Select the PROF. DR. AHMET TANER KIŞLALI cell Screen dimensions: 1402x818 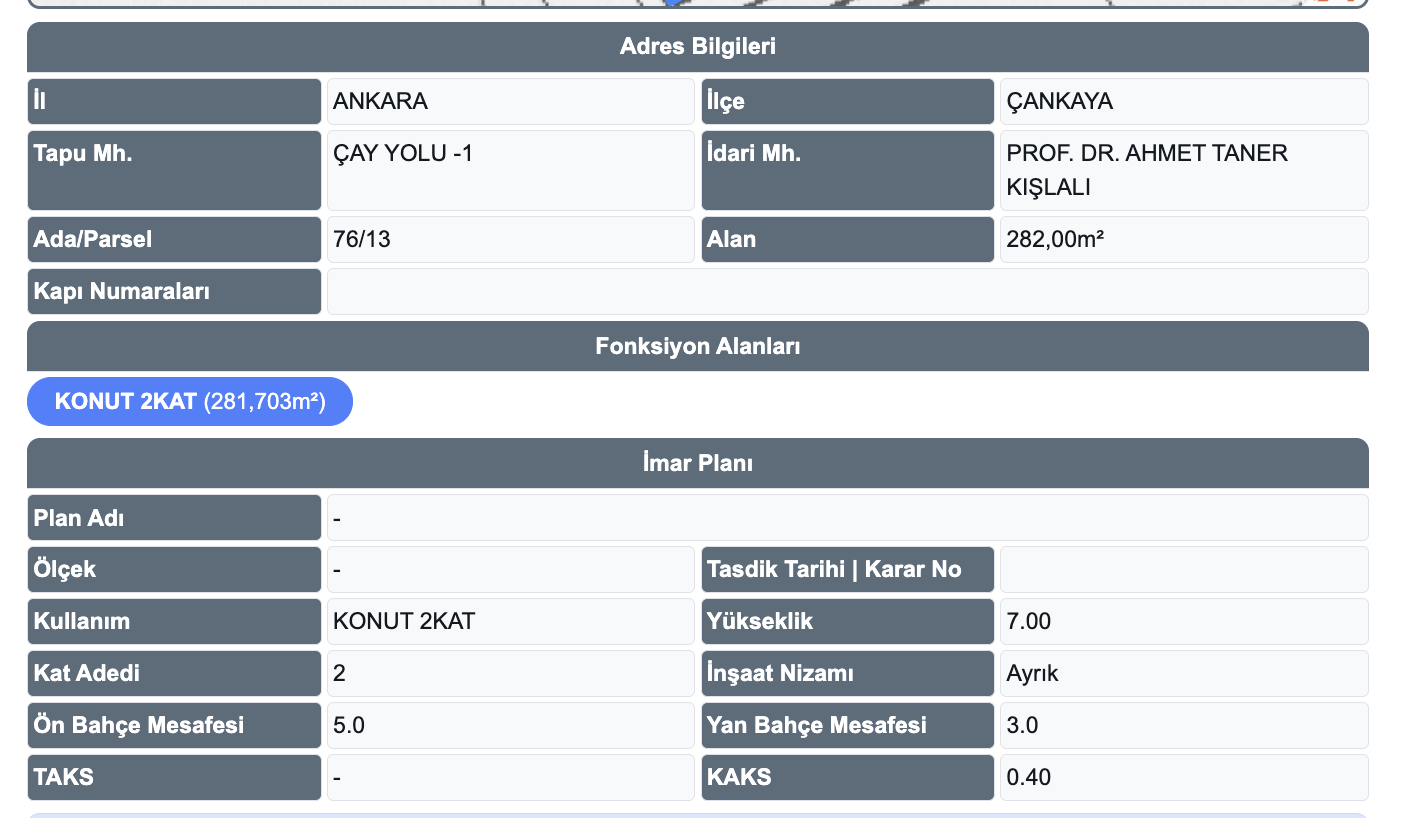pos(1183,170)
